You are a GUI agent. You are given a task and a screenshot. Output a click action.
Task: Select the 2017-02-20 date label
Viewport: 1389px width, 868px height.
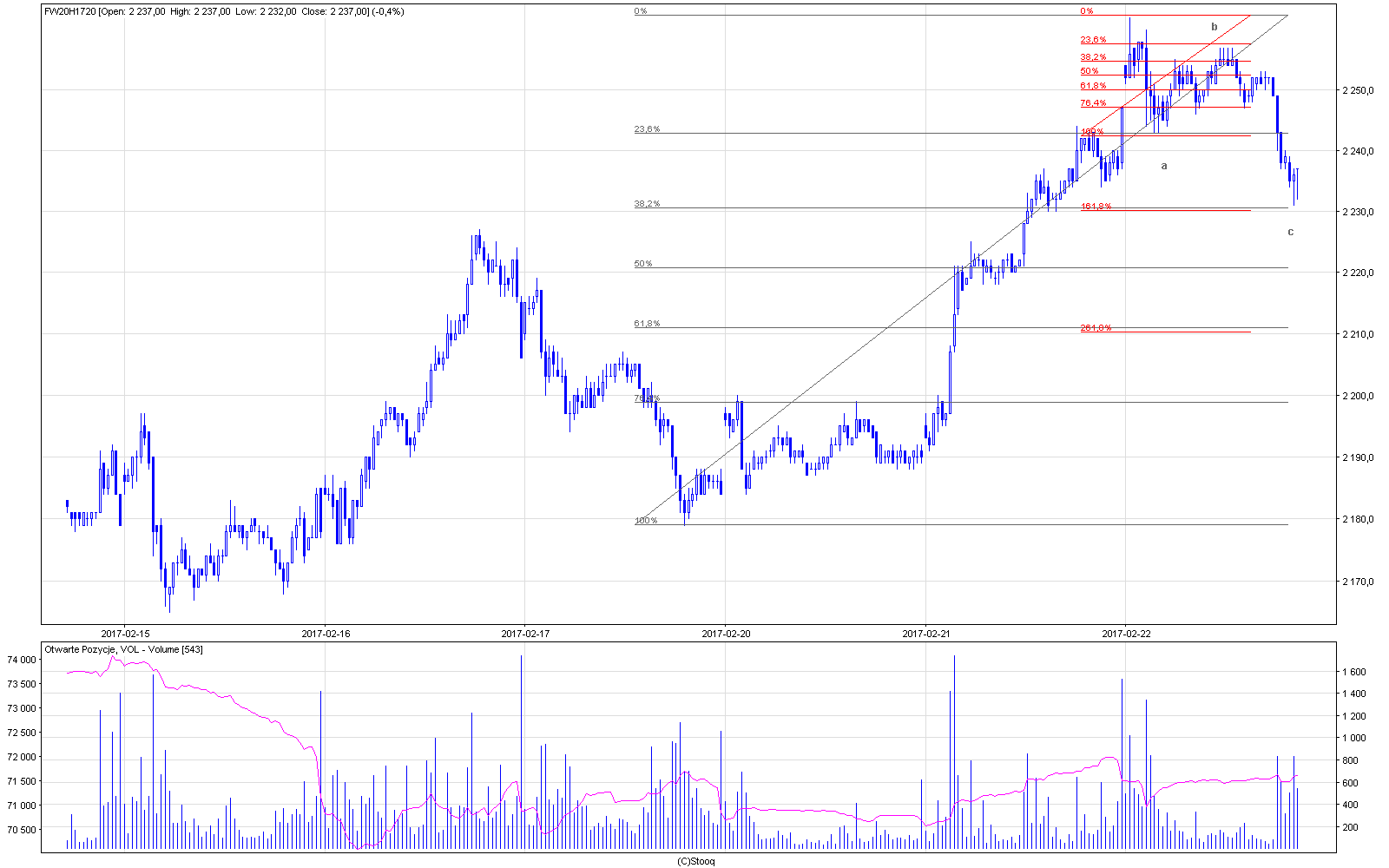pyautogui.click(x=726, y=634)
